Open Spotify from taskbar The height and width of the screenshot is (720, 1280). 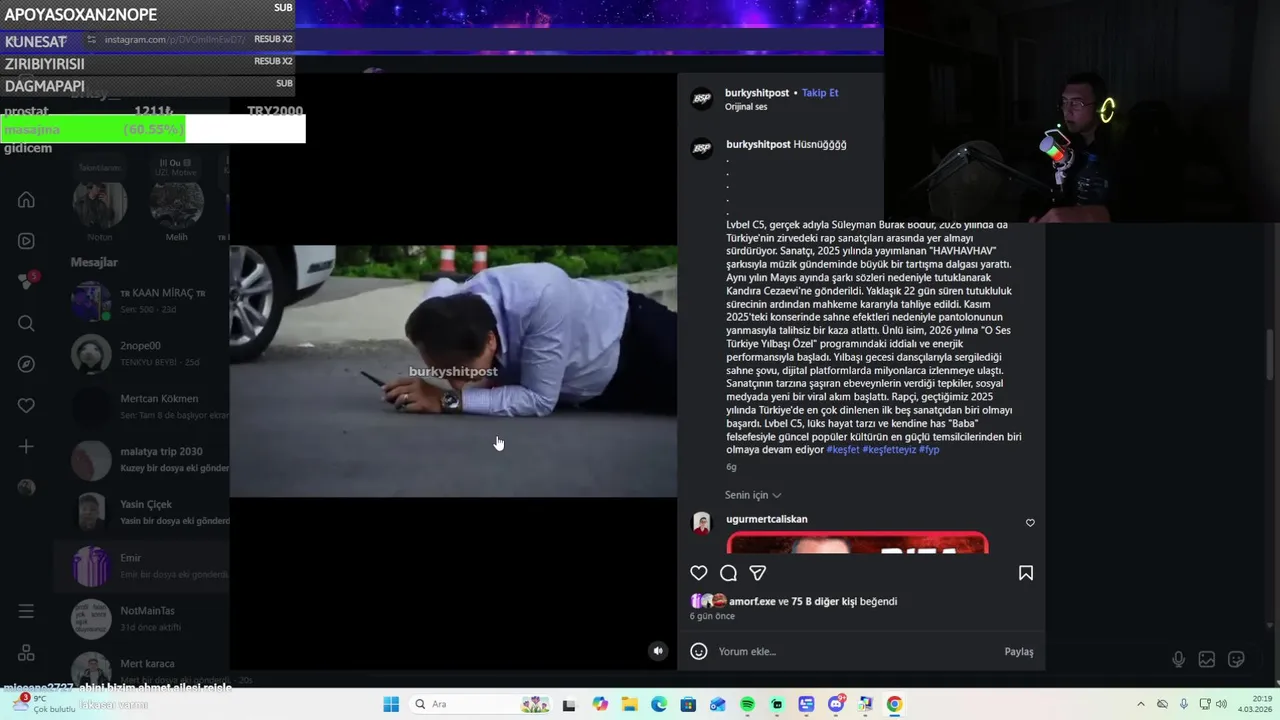click(747, 704)
